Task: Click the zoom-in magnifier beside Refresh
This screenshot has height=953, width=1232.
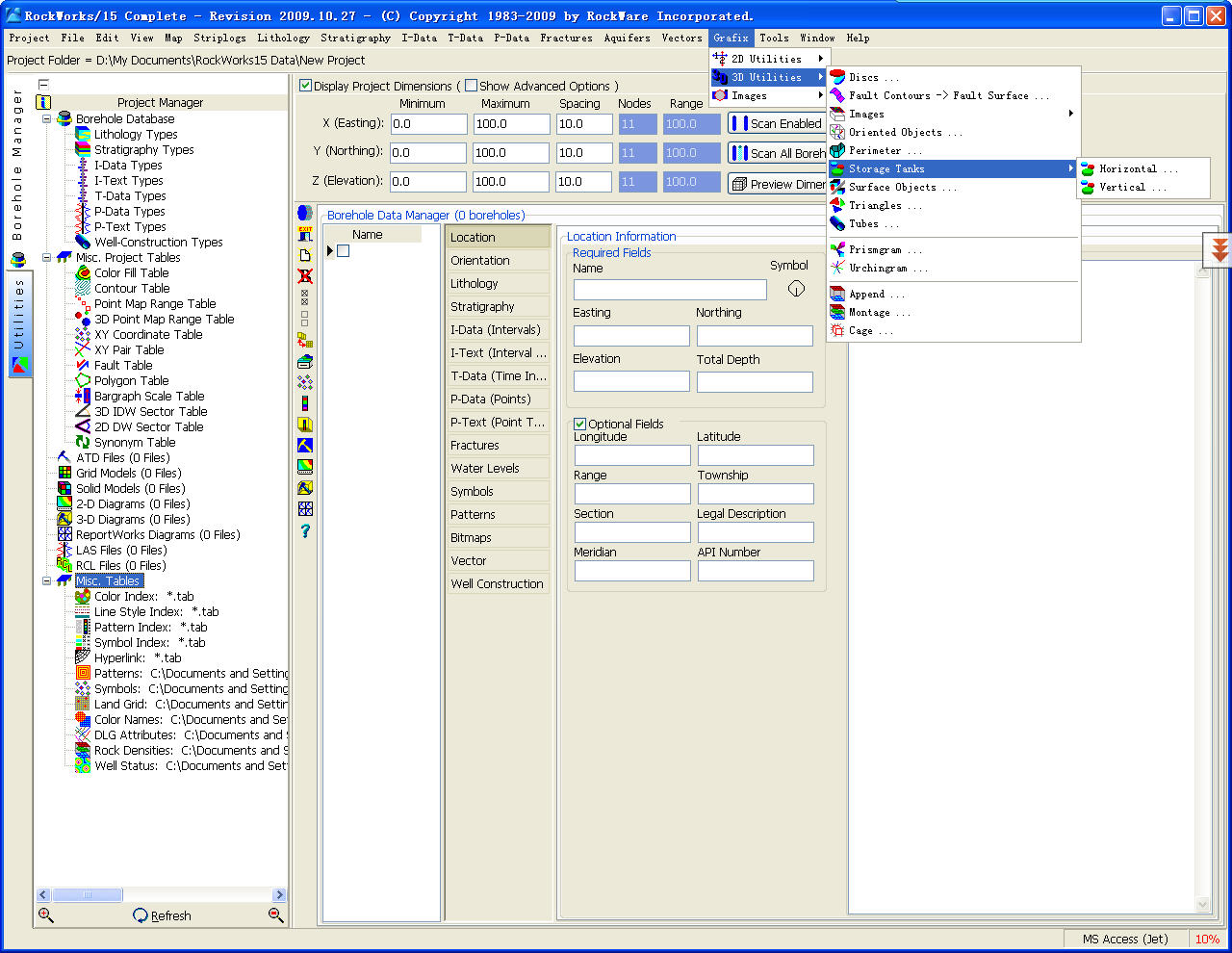Action: (45, 915)
